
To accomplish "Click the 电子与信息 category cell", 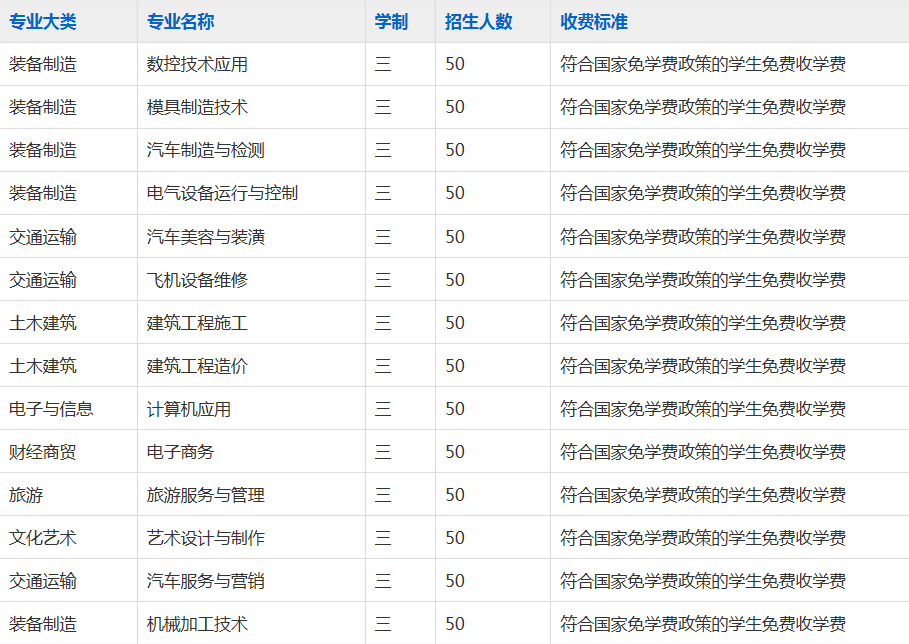I will (51, 409).
